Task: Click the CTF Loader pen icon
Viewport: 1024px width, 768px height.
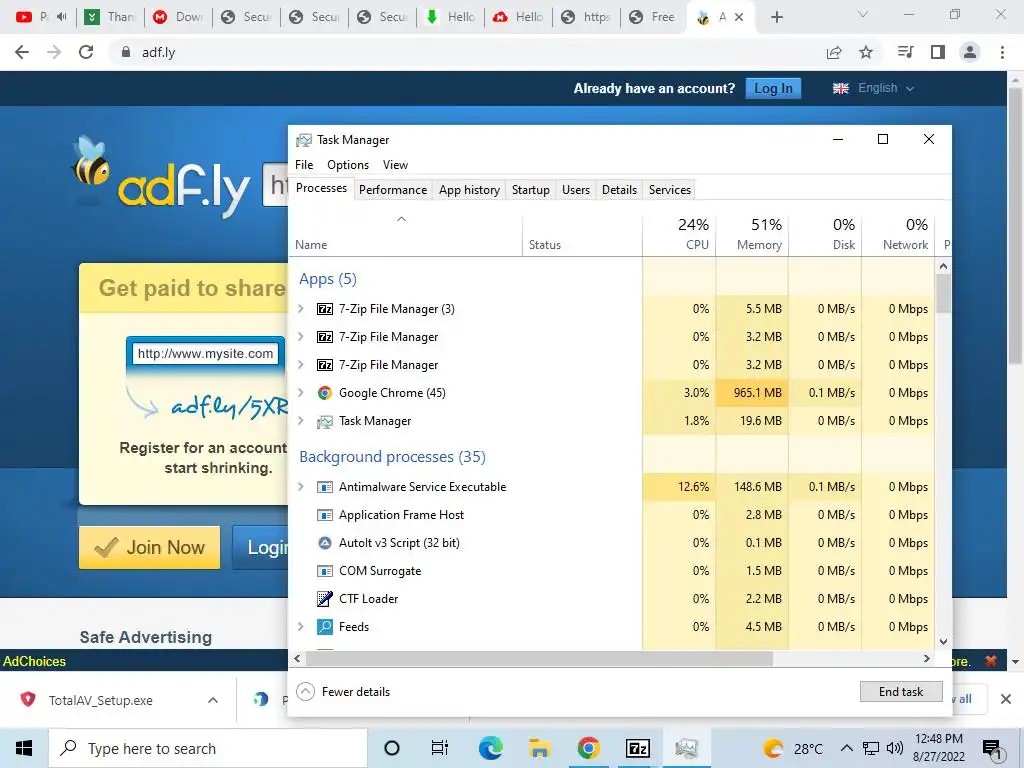Action: (x=325, y=599)
